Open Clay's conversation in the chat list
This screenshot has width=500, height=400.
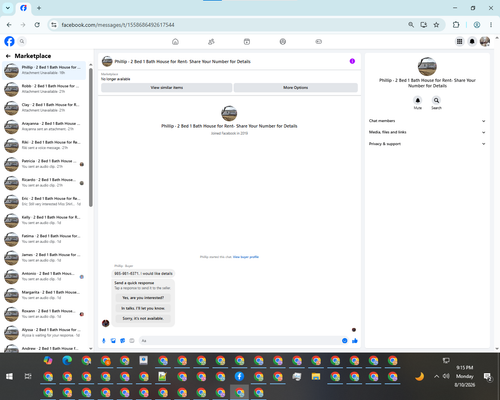44,107
